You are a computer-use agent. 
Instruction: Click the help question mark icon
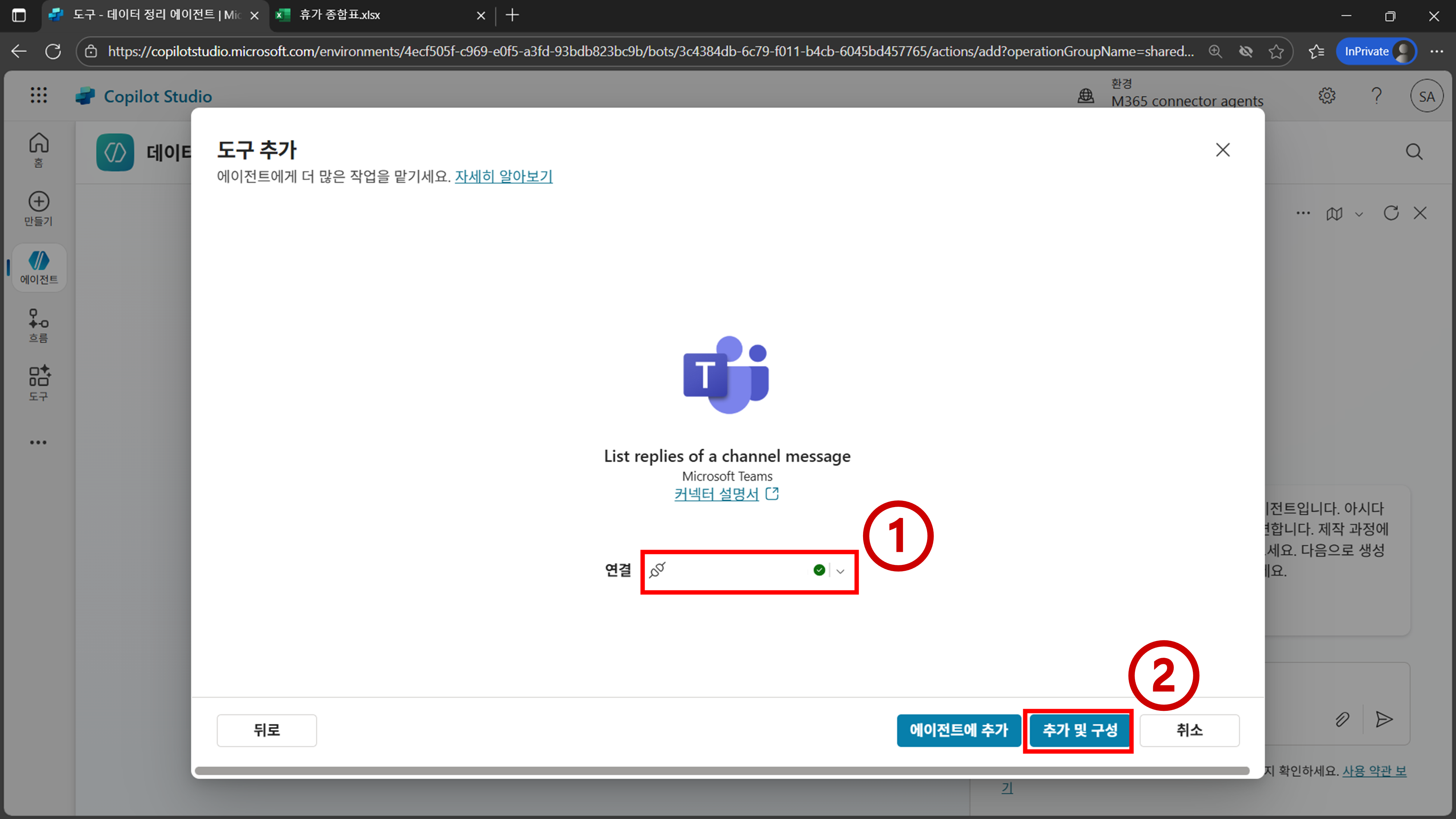(1376, 96)
